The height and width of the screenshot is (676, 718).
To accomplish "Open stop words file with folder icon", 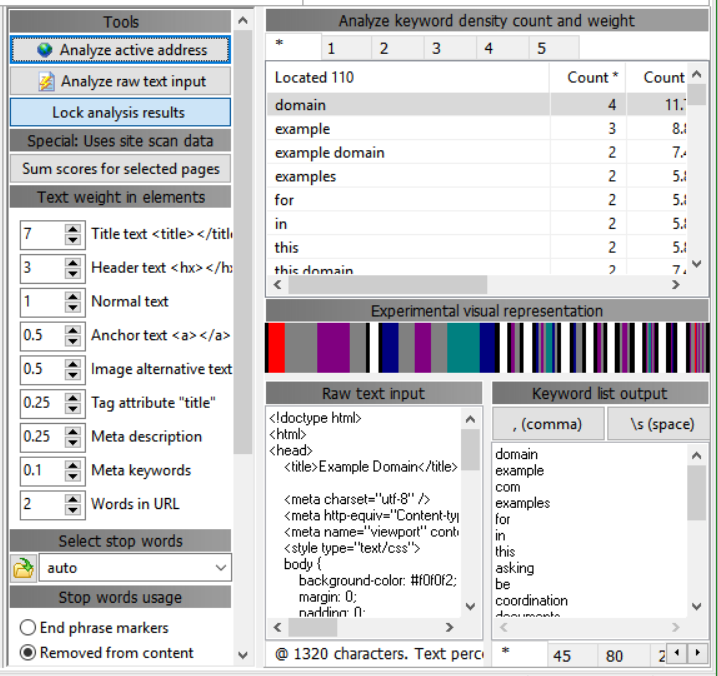I will point(22,568).
